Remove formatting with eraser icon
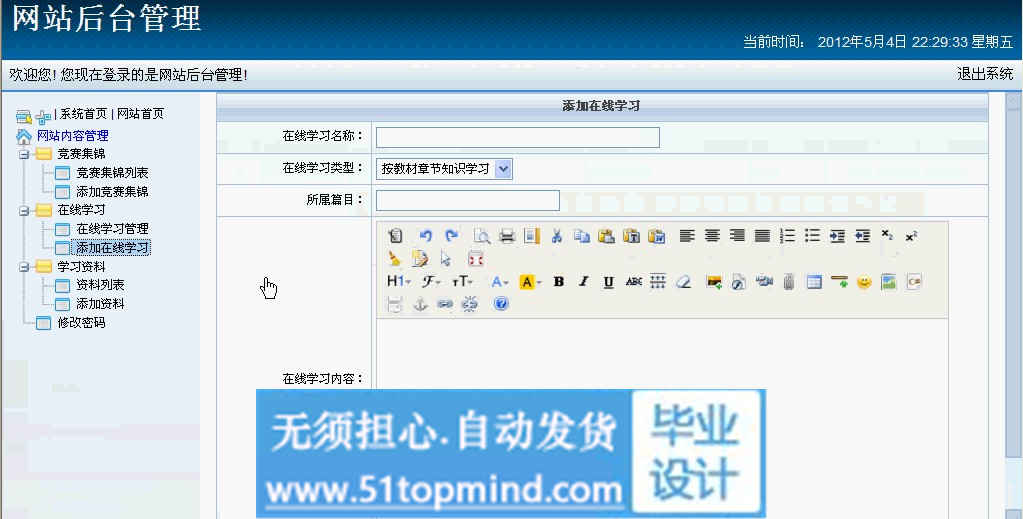The image size is (1023, 519). [683, 281]
